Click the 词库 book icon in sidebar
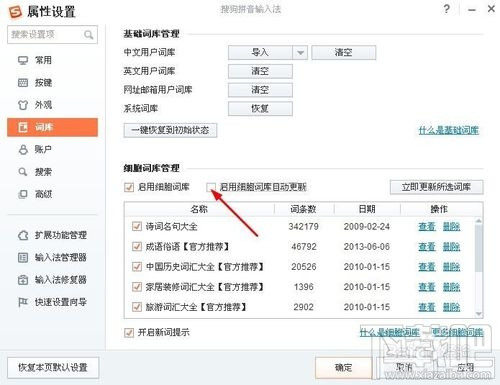The width and height of the screenshot is (500, 385). click(x=23, y=127)
